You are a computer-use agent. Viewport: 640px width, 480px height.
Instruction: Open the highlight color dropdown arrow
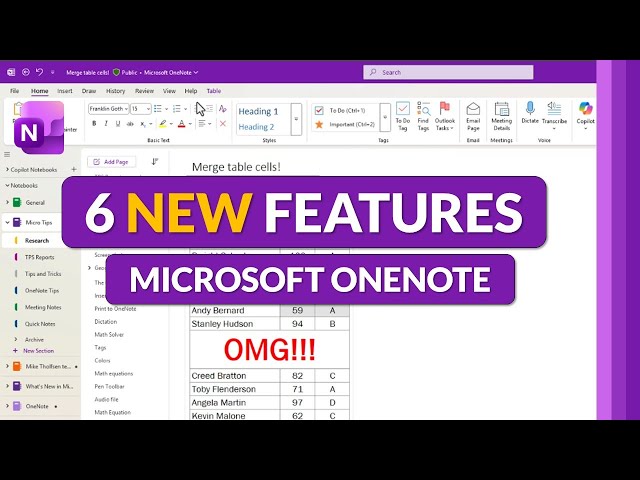click(x=171, y=124)
